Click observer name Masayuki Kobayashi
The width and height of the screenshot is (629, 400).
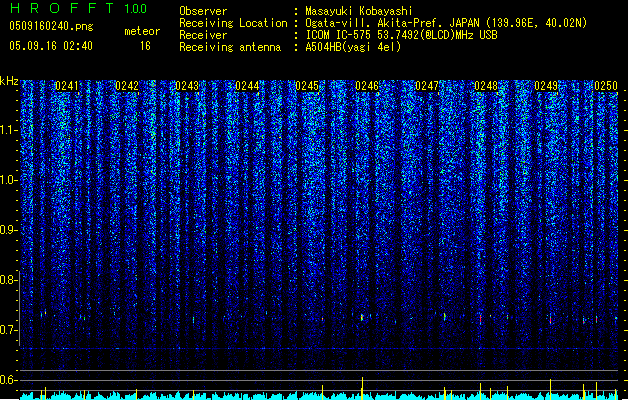[x=359, y=11]
